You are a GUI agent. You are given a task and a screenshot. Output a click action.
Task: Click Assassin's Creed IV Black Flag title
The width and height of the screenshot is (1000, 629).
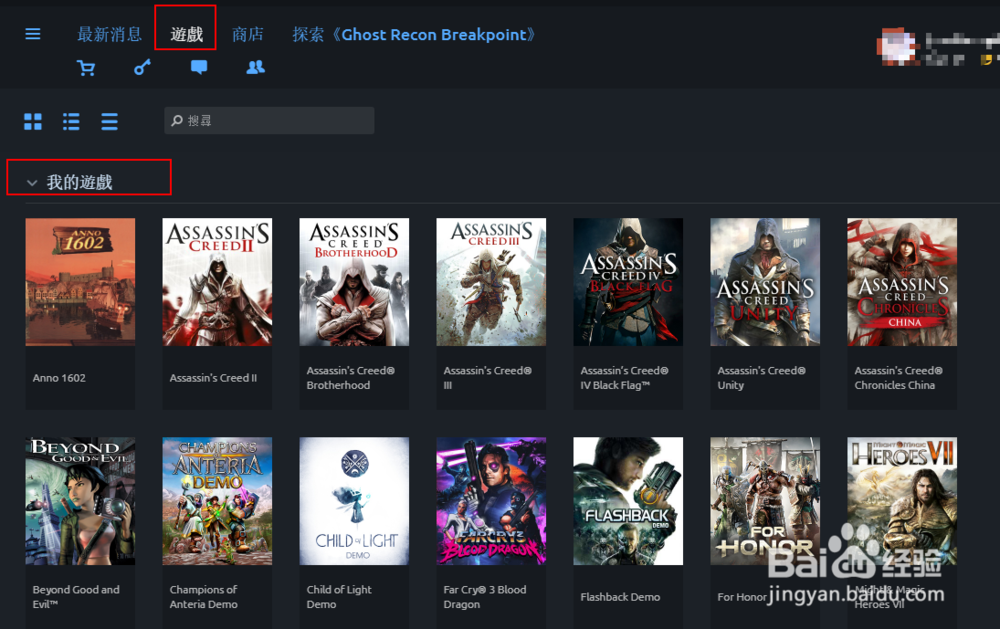624,378
